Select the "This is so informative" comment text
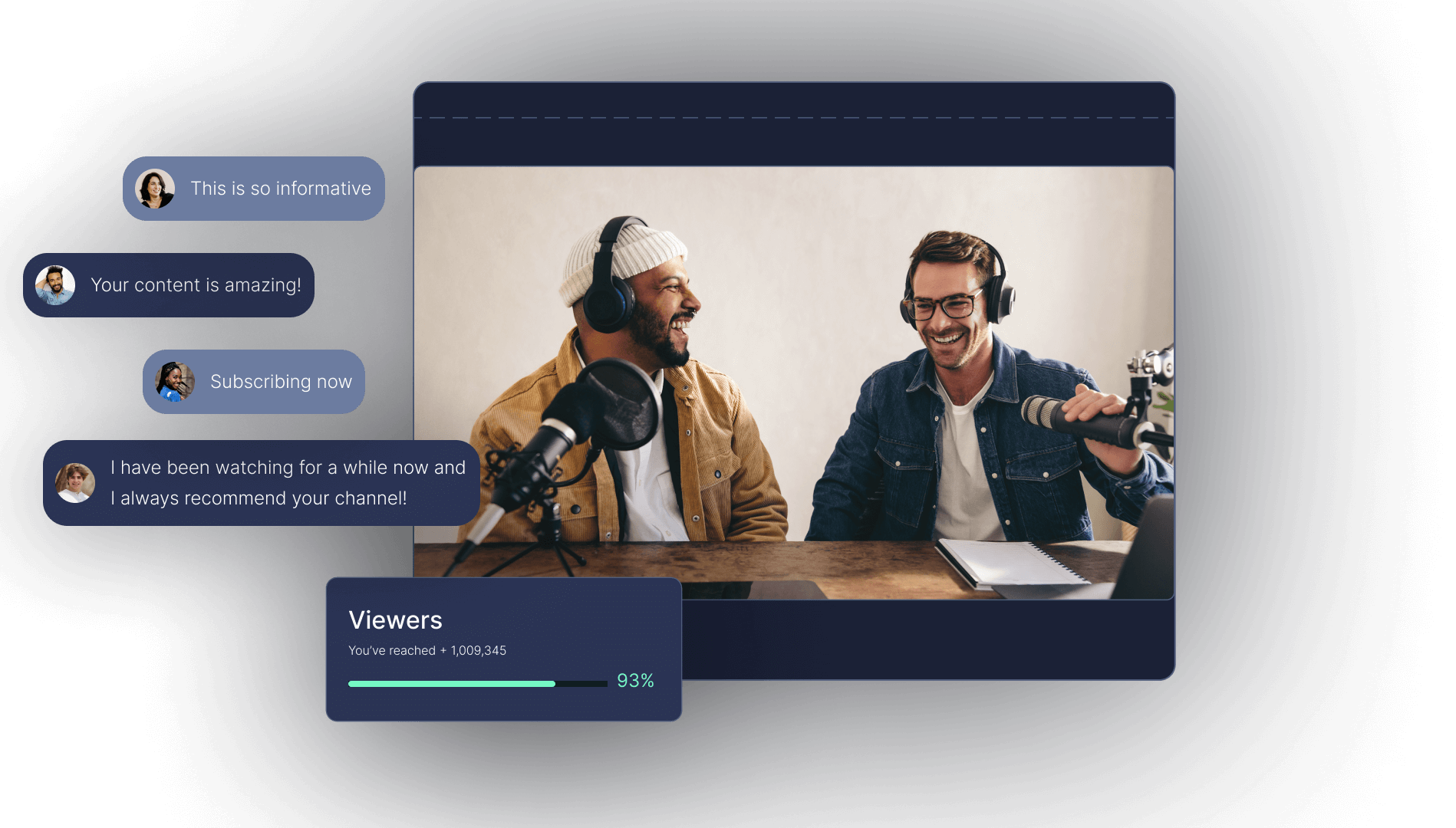1456x828 pixels. pyautogui.click(x=281, y=189)
